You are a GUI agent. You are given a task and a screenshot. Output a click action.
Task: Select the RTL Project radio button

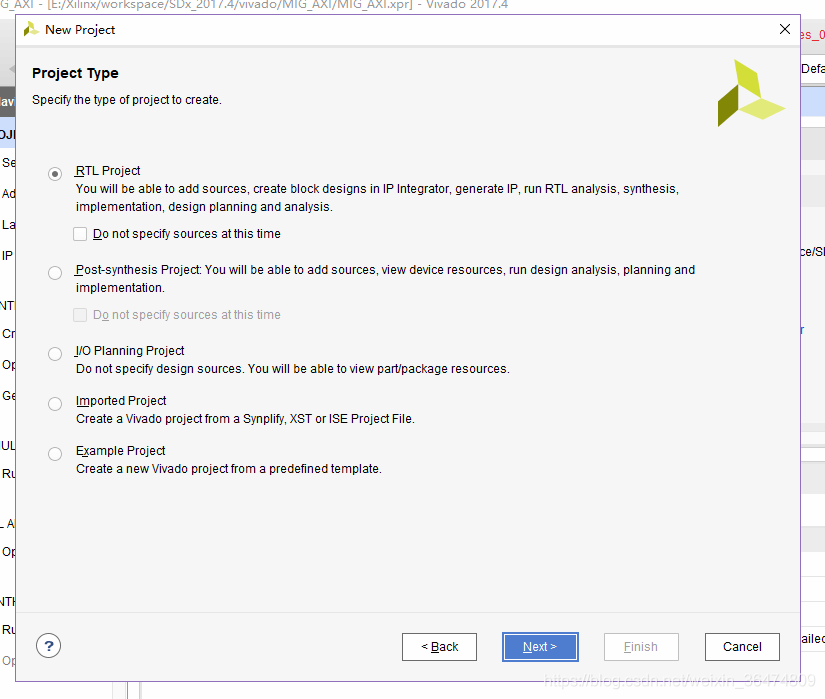coord(55,174)
